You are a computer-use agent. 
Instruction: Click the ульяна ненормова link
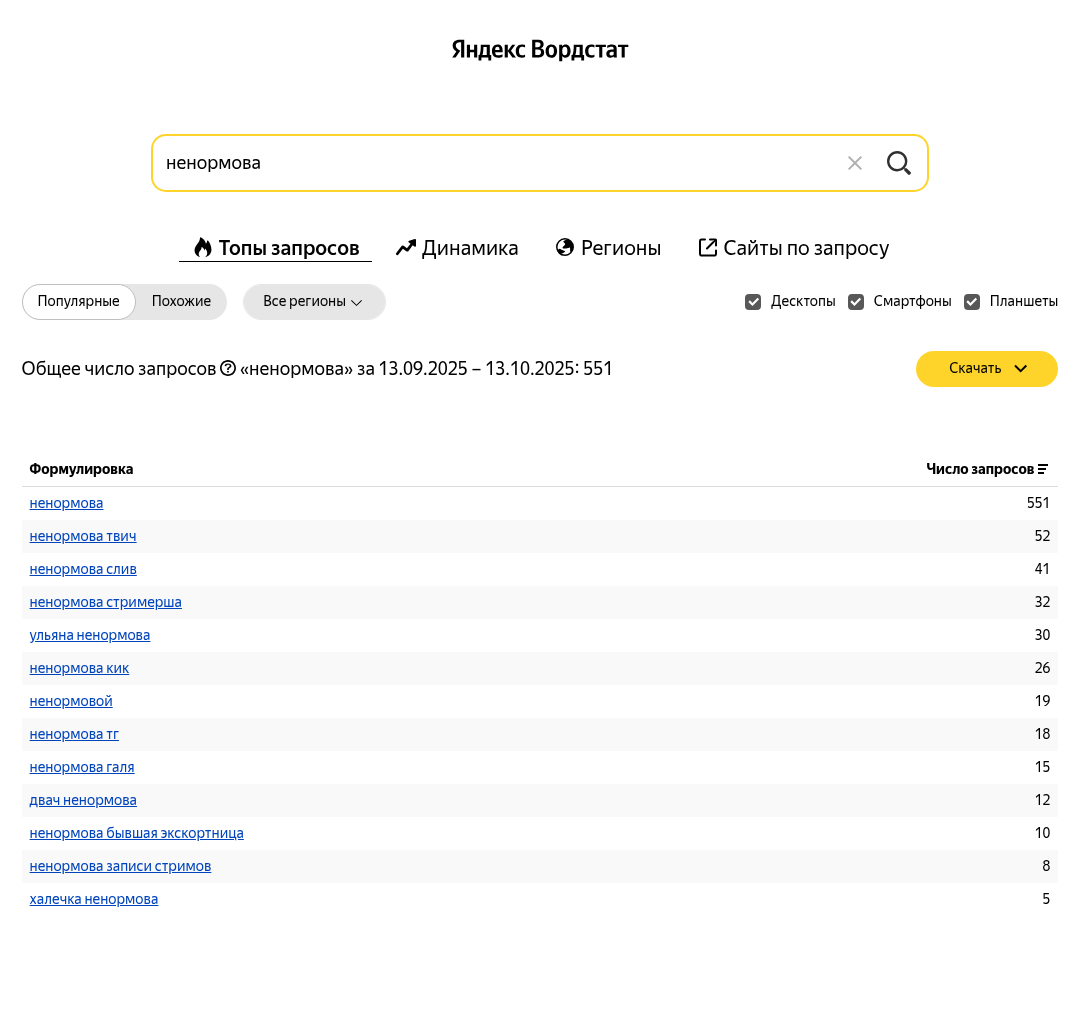(x=90, y=635)
